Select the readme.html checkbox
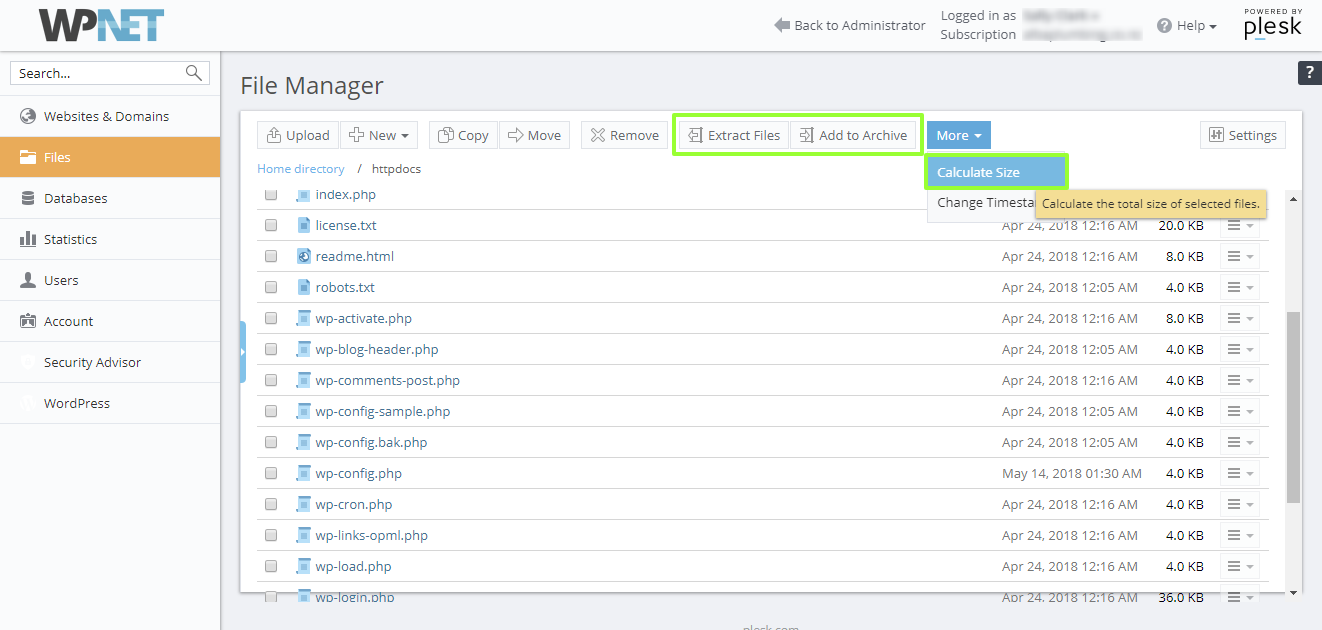1322x630 pixels. pos(271,257)
